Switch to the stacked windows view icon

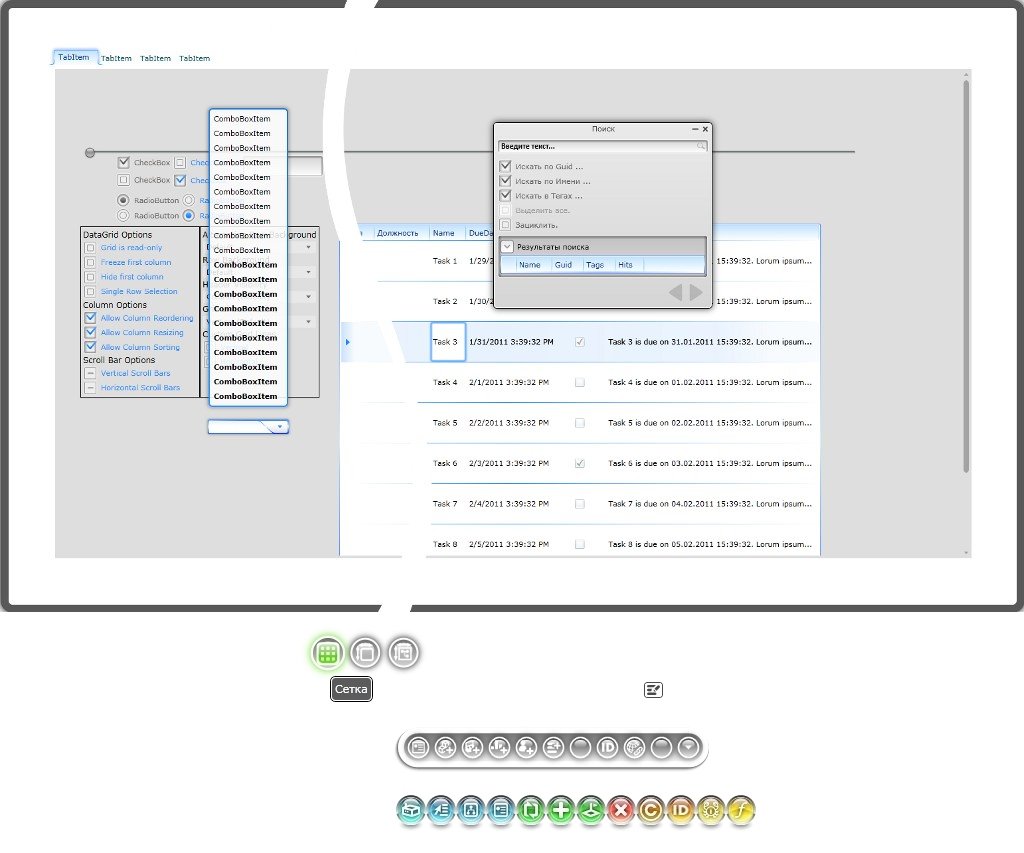click(365, 652)
